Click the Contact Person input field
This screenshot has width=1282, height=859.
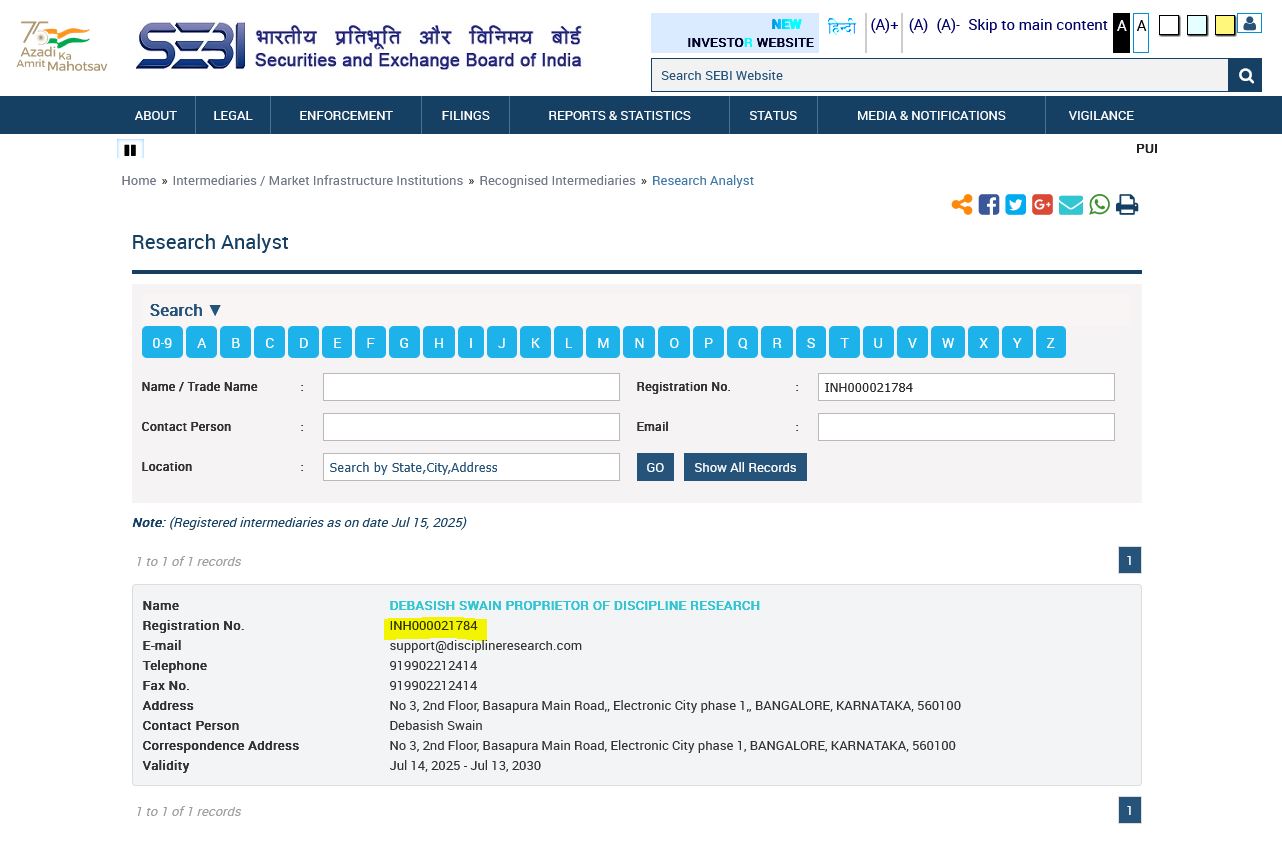coord(471,427)
